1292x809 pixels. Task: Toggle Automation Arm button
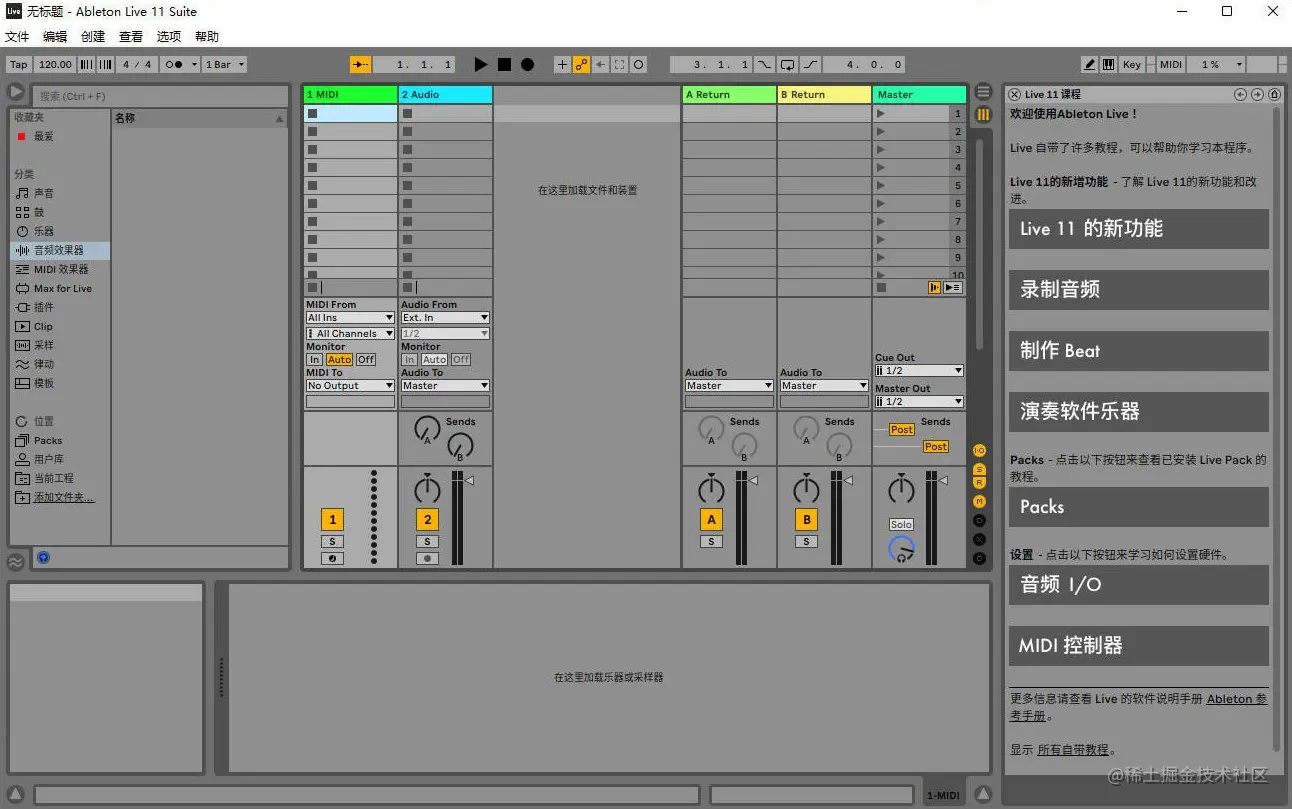tap(581, 64)
